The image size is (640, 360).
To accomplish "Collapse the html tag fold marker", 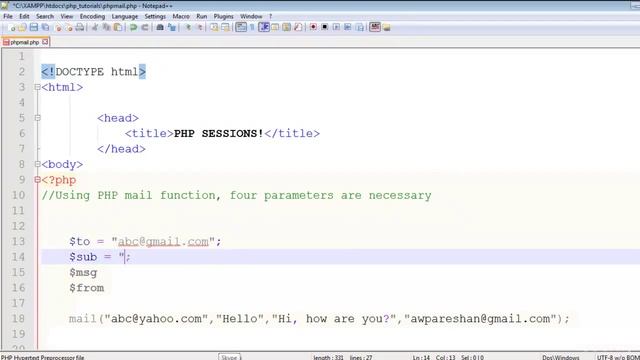I will pos(38,87).
